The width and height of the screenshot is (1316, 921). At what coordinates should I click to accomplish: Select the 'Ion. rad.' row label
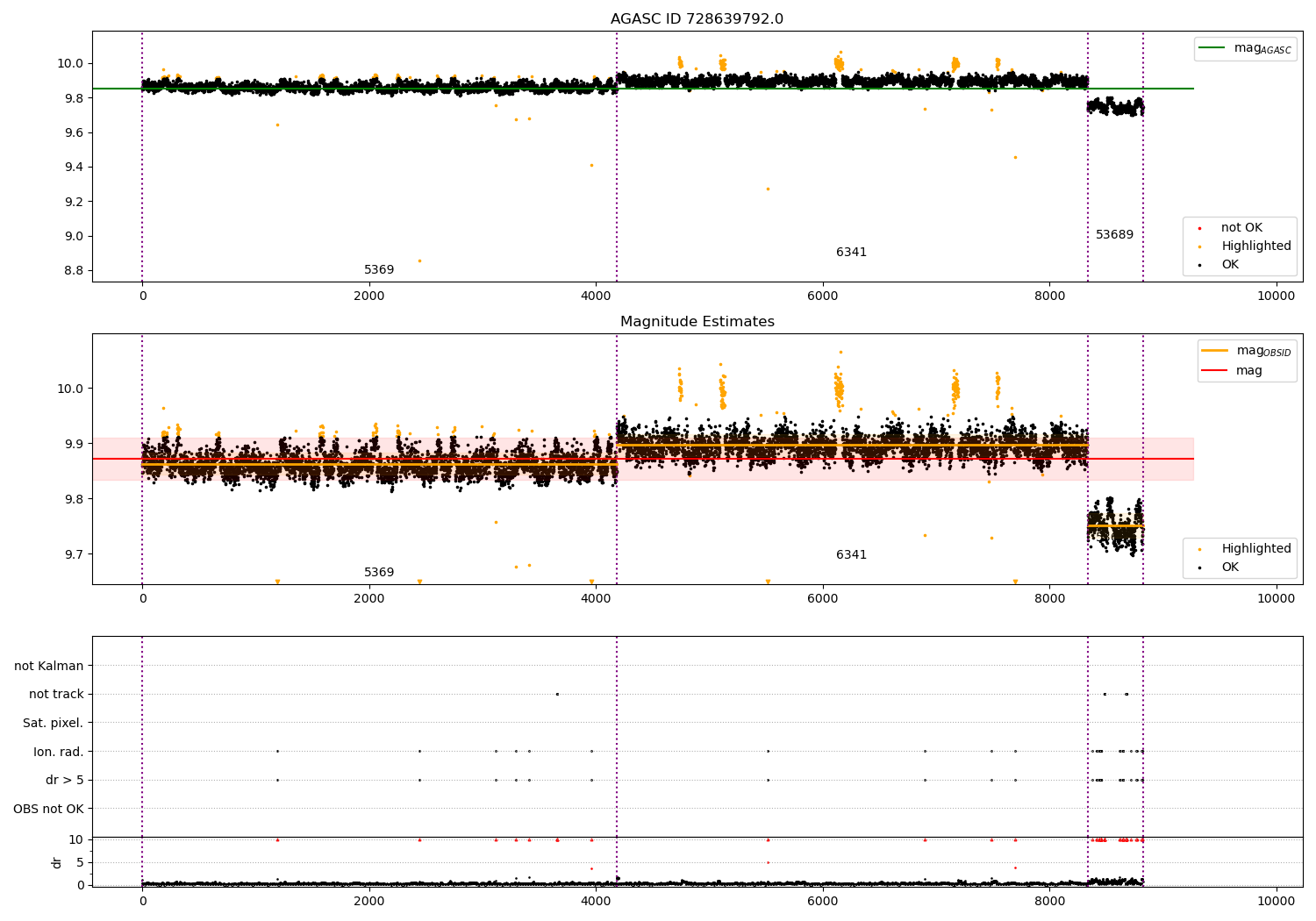pos(59,752)
